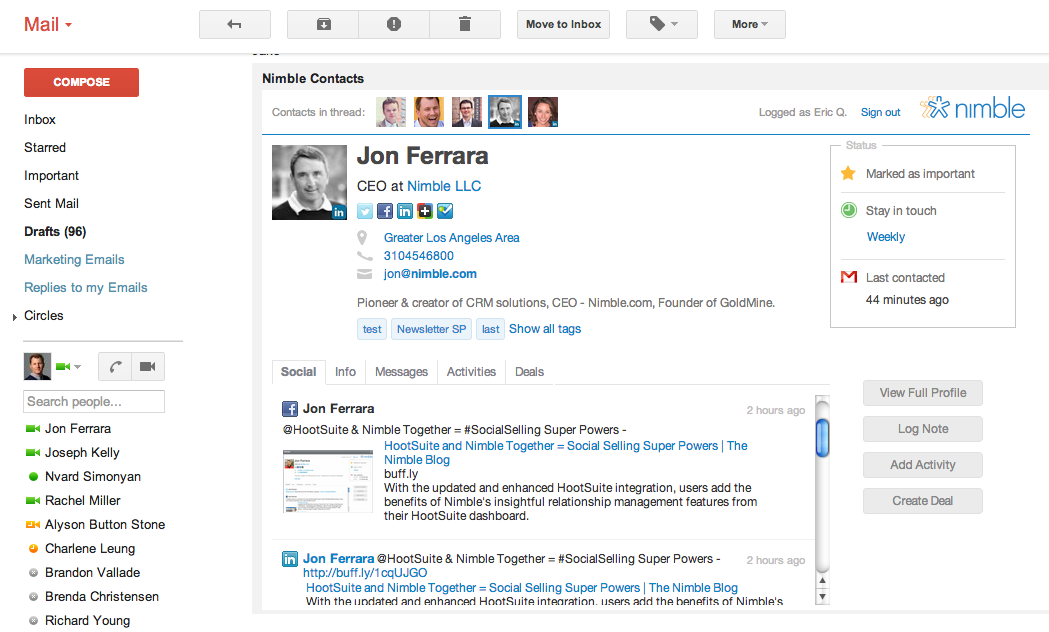Select the fifth contact thumbnail in thread
The width and height of the screenshot is (1049, 632).
point(543,112)
